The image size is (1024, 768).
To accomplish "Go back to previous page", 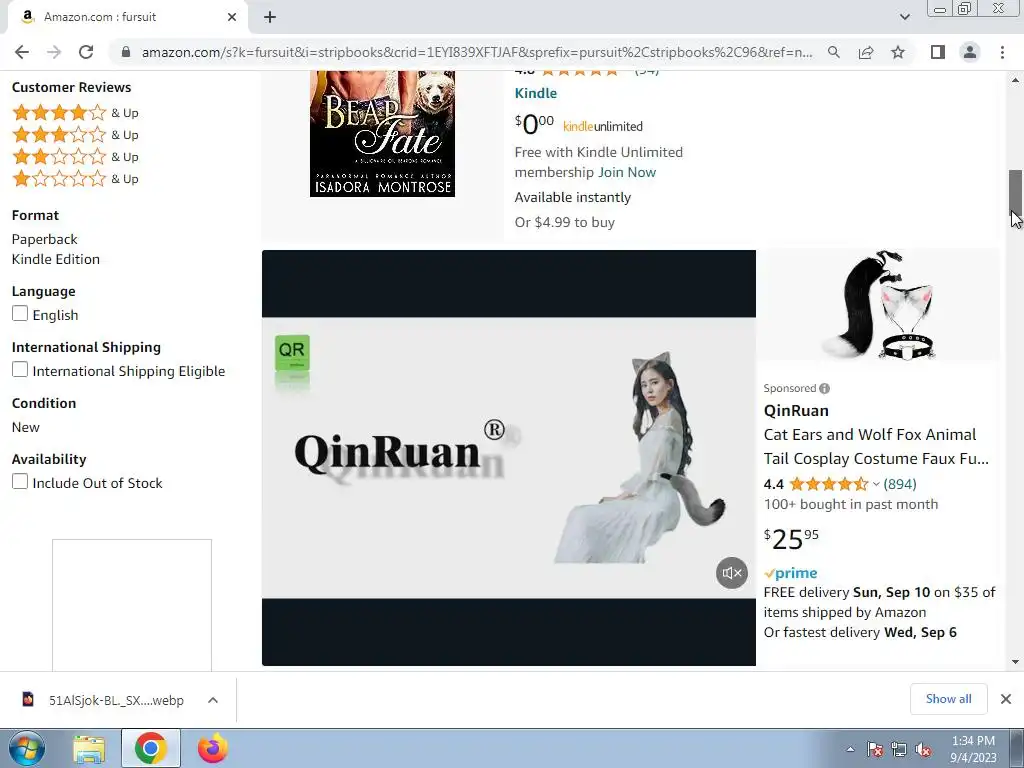I will (x=22, y=52).
